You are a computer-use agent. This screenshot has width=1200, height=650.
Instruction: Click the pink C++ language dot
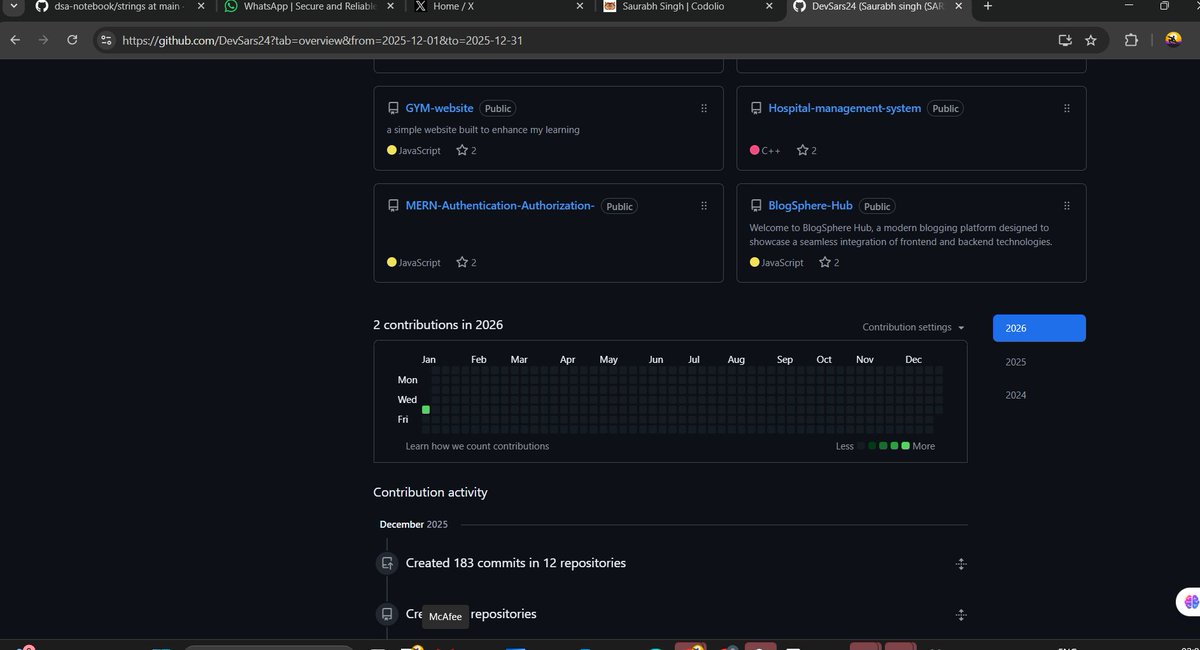coord(754,150)
